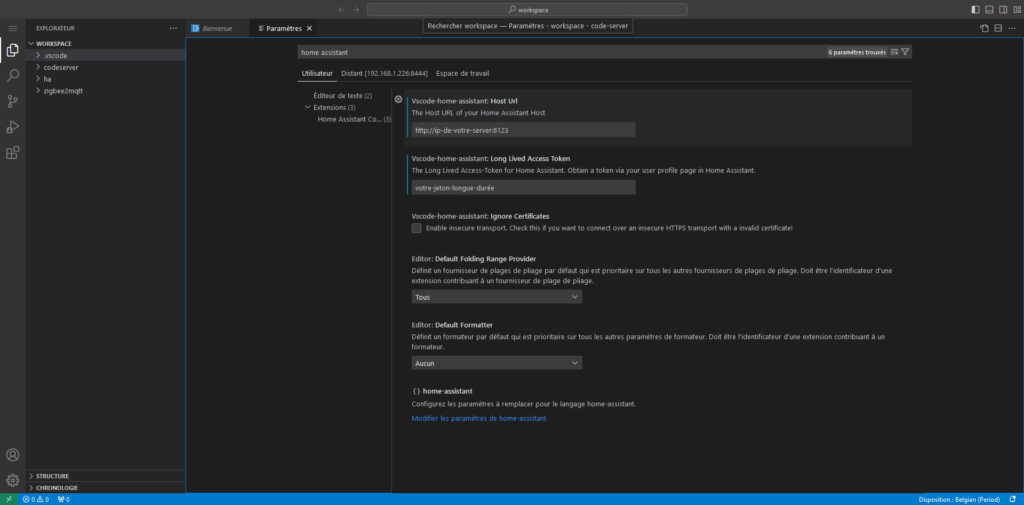Image resolution: width=1024 pixels, height=505 pixels.
Task: Collapse the WORKSPACE section
Action: coord(106,44)
